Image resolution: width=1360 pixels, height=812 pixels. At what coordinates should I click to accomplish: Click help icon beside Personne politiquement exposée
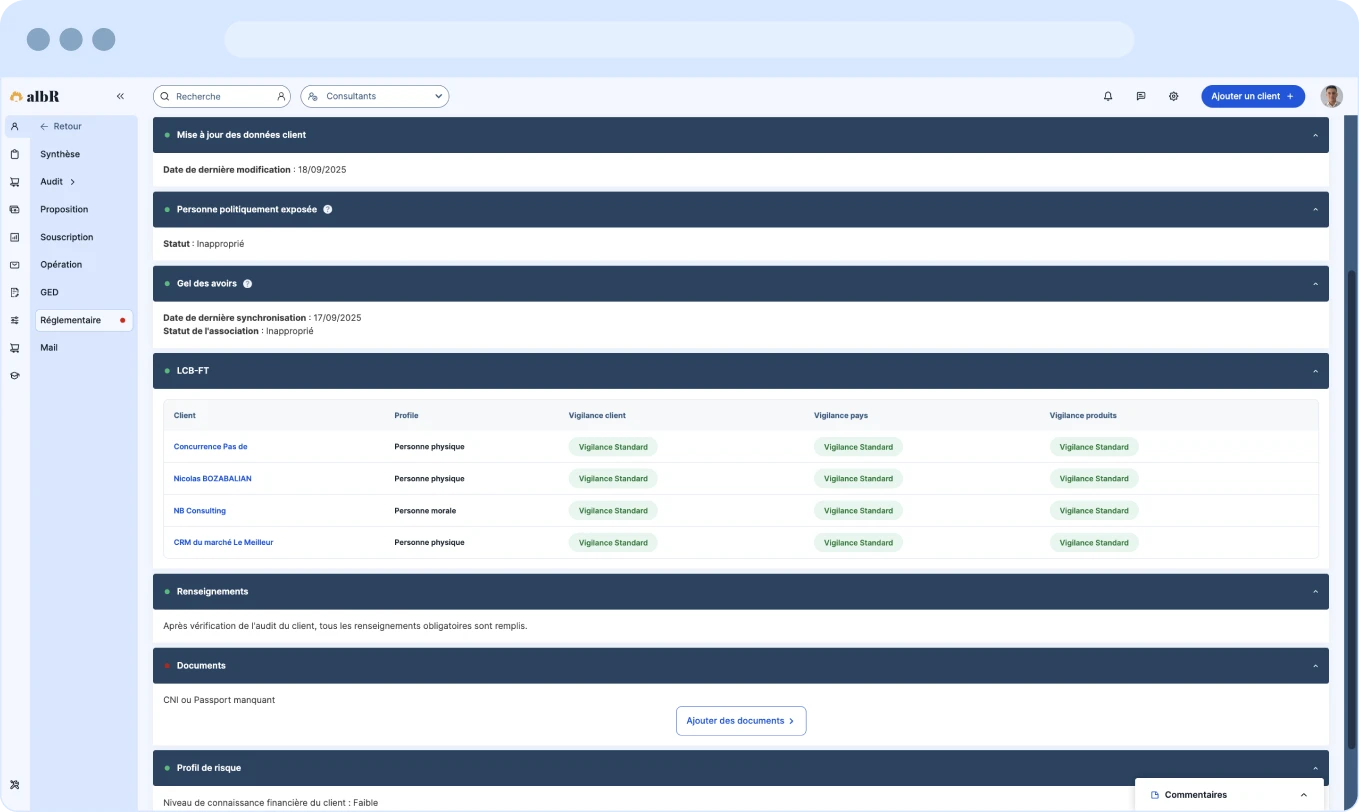pyautogui.click(x=327, y=210)
